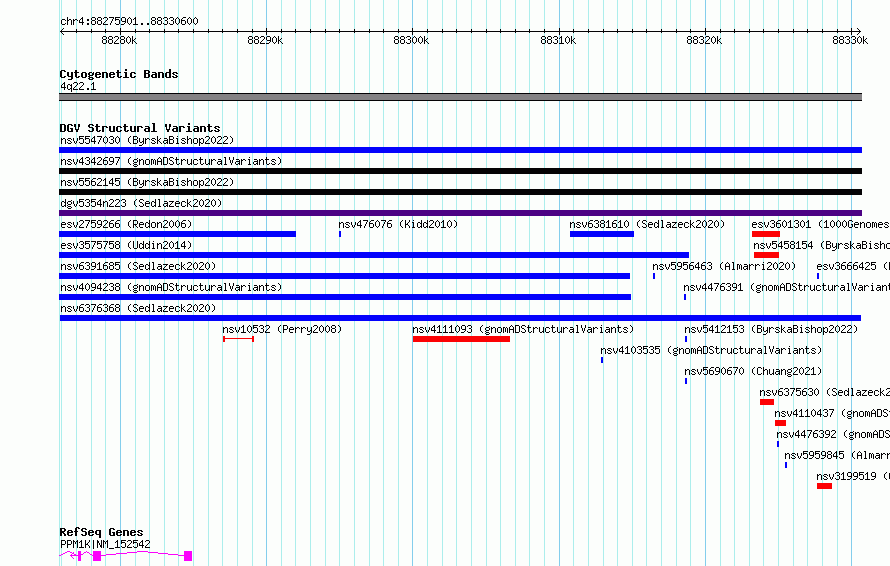The image size is (890, 566).
Task: Click the red interval glyph of nsv10532
Action: (238, 339)
